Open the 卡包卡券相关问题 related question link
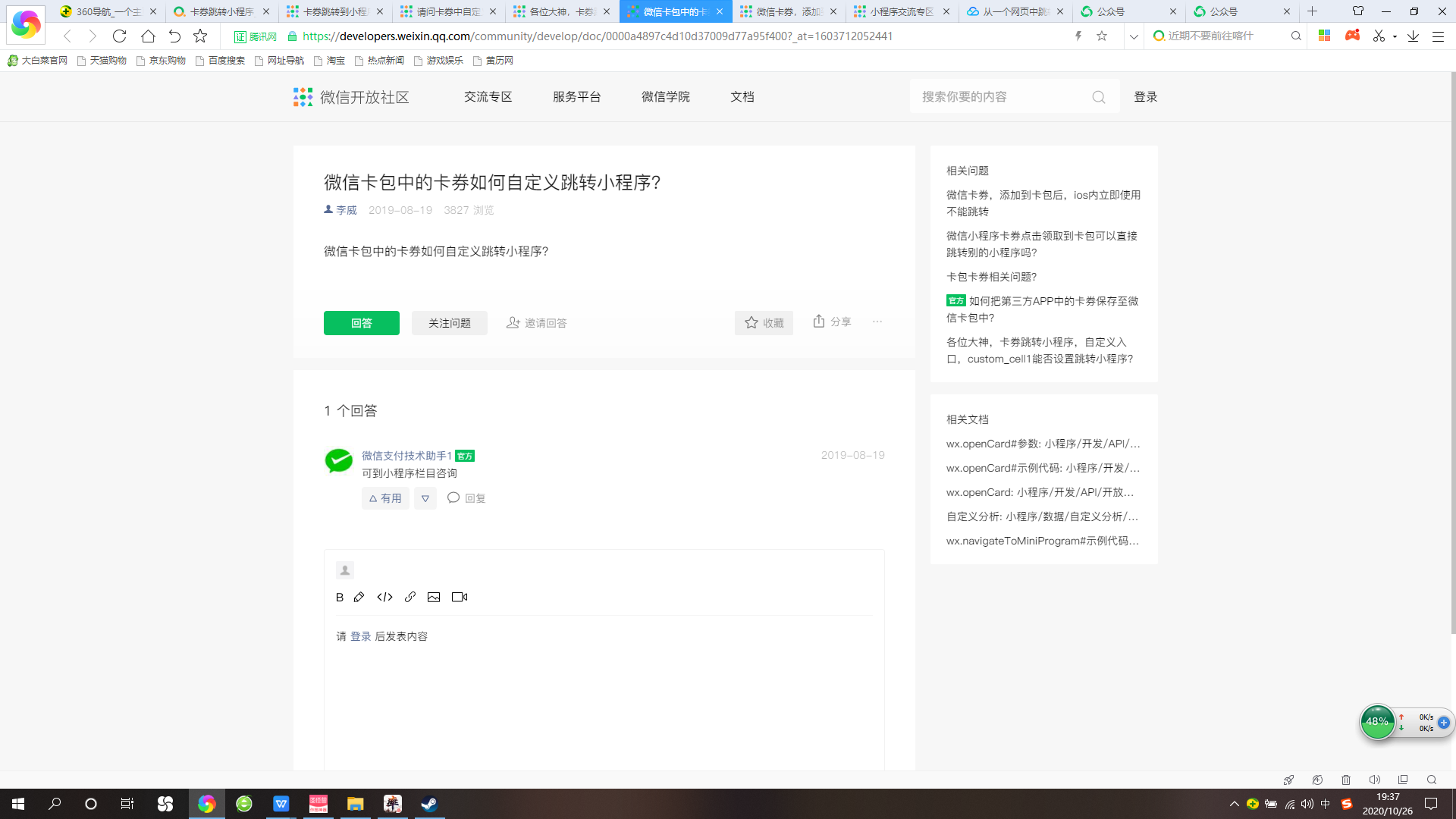This screenshot has width=1456, height=819. (x=991, y=277)
